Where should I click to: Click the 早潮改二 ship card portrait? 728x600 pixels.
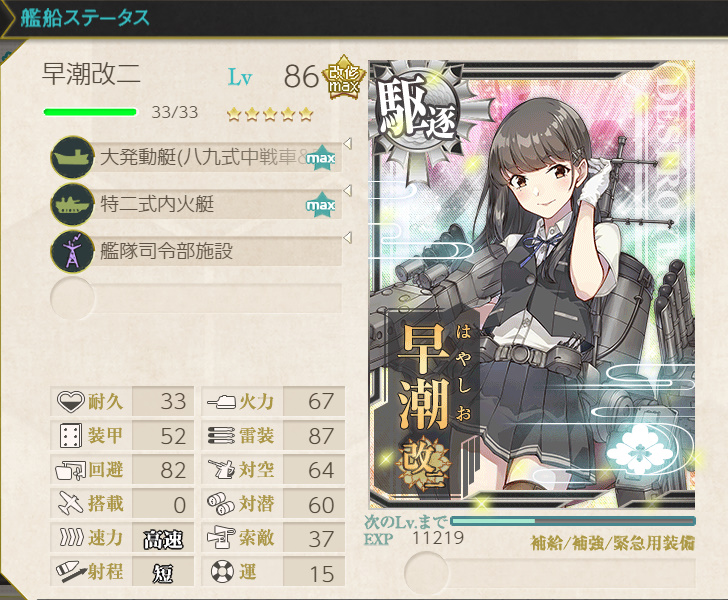point(532,285)
